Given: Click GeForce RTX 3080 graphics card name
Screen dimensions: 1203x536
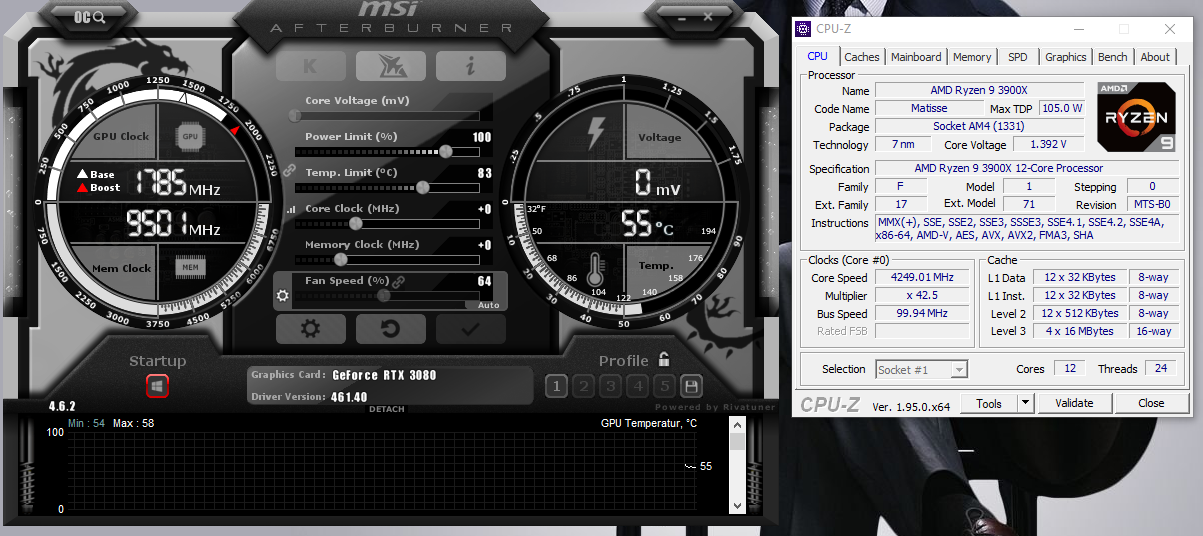Looking at the screenshot, I should [x=385, y=375].
